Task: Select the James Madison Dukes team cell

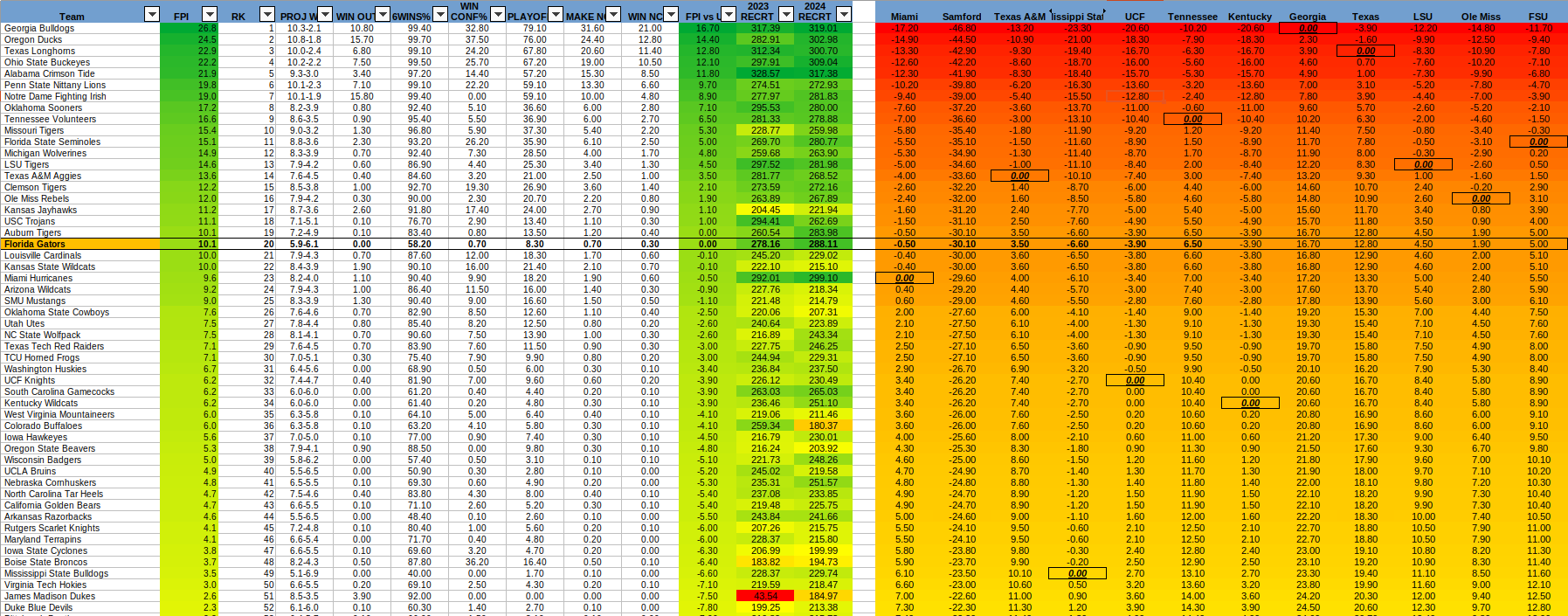Action: (x=80, y=596)
